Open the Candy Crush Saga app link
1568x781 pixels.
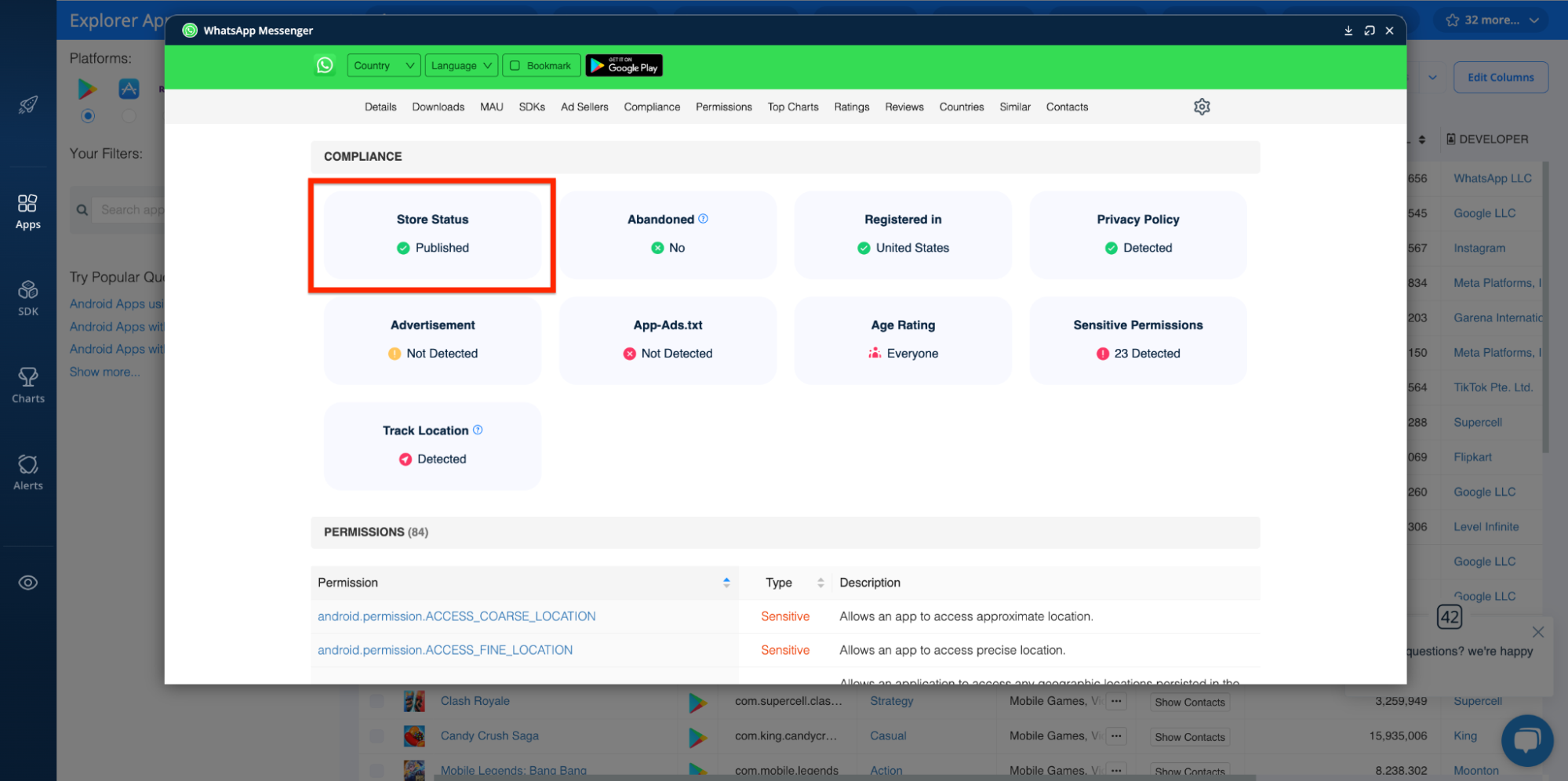[489, 736]
